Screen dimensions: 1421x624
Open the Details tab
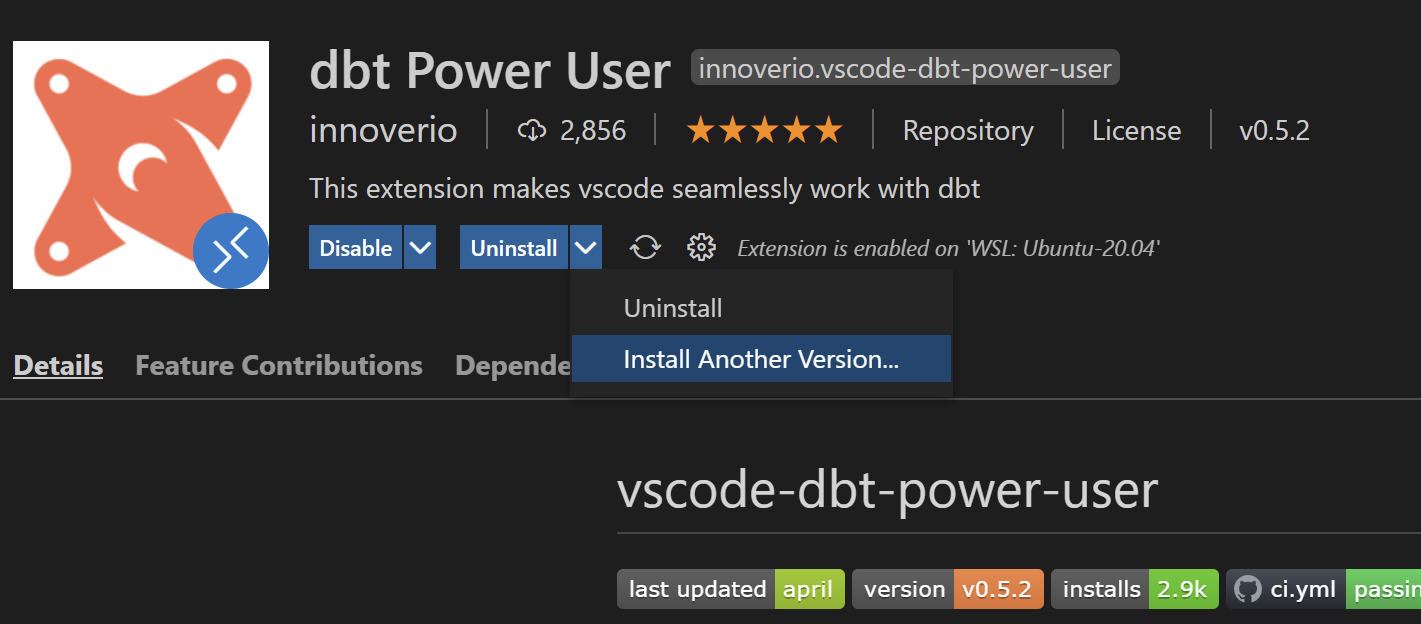(57, 365)
